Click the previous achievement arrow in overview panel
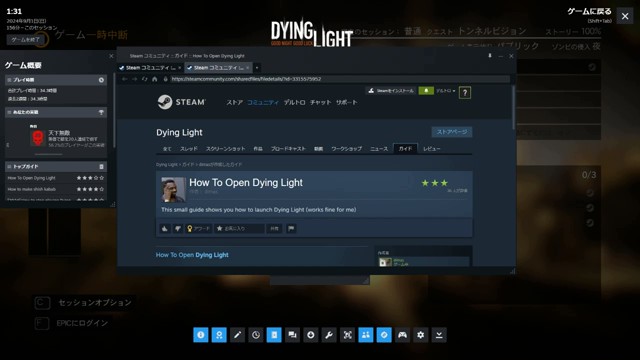 click(8, 145)
